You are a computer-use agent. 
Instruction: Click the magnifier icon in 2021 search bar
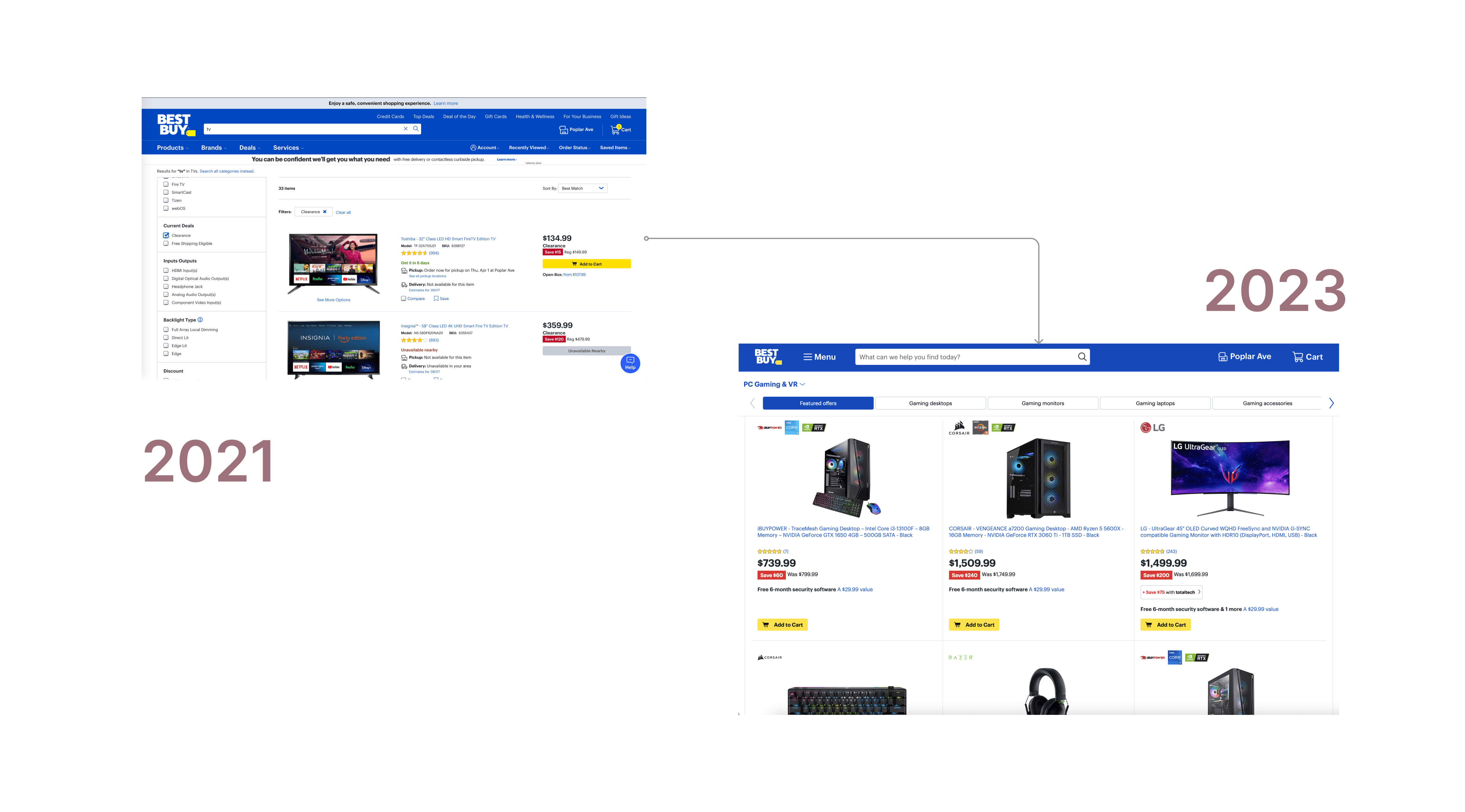(x=416, y=129)
